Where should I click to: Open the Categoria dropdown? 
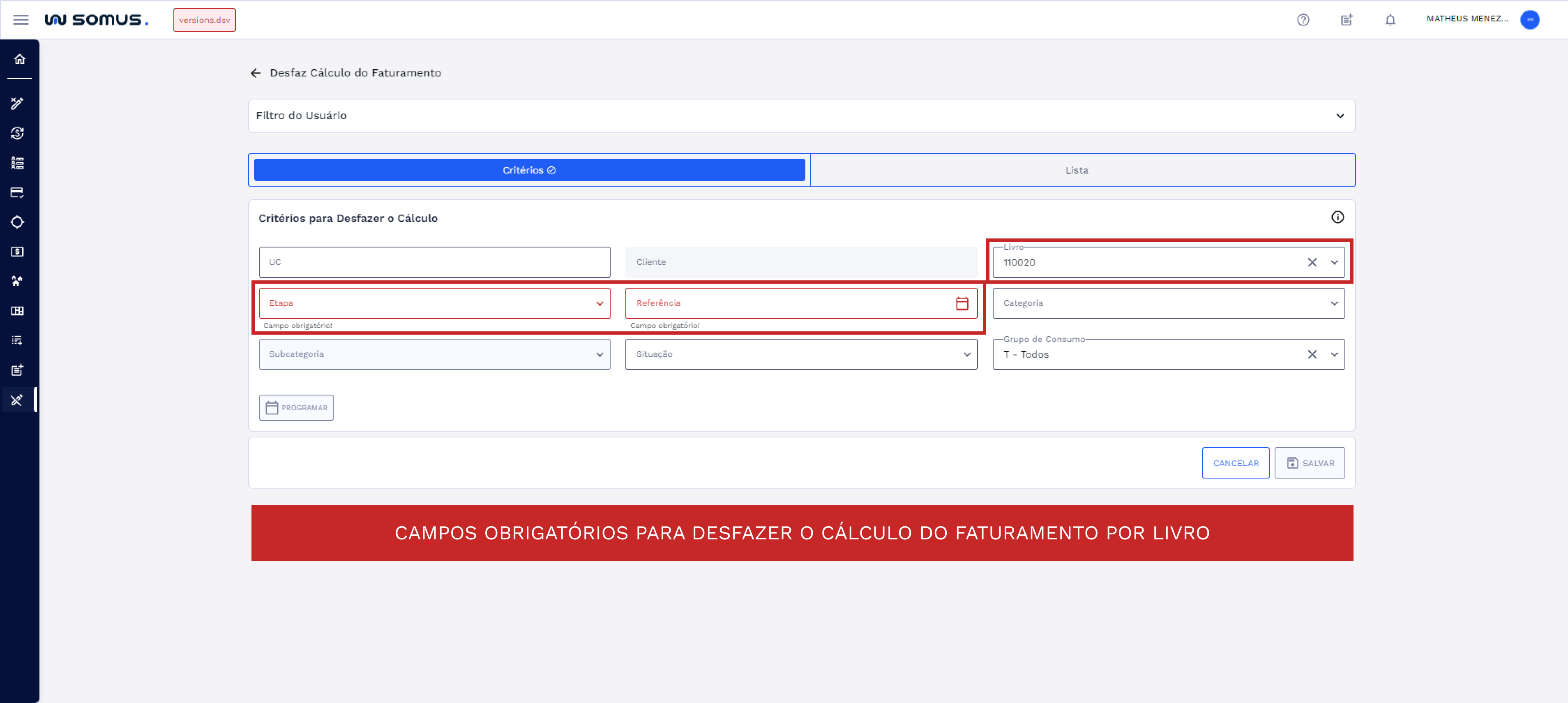[1334, 303]
